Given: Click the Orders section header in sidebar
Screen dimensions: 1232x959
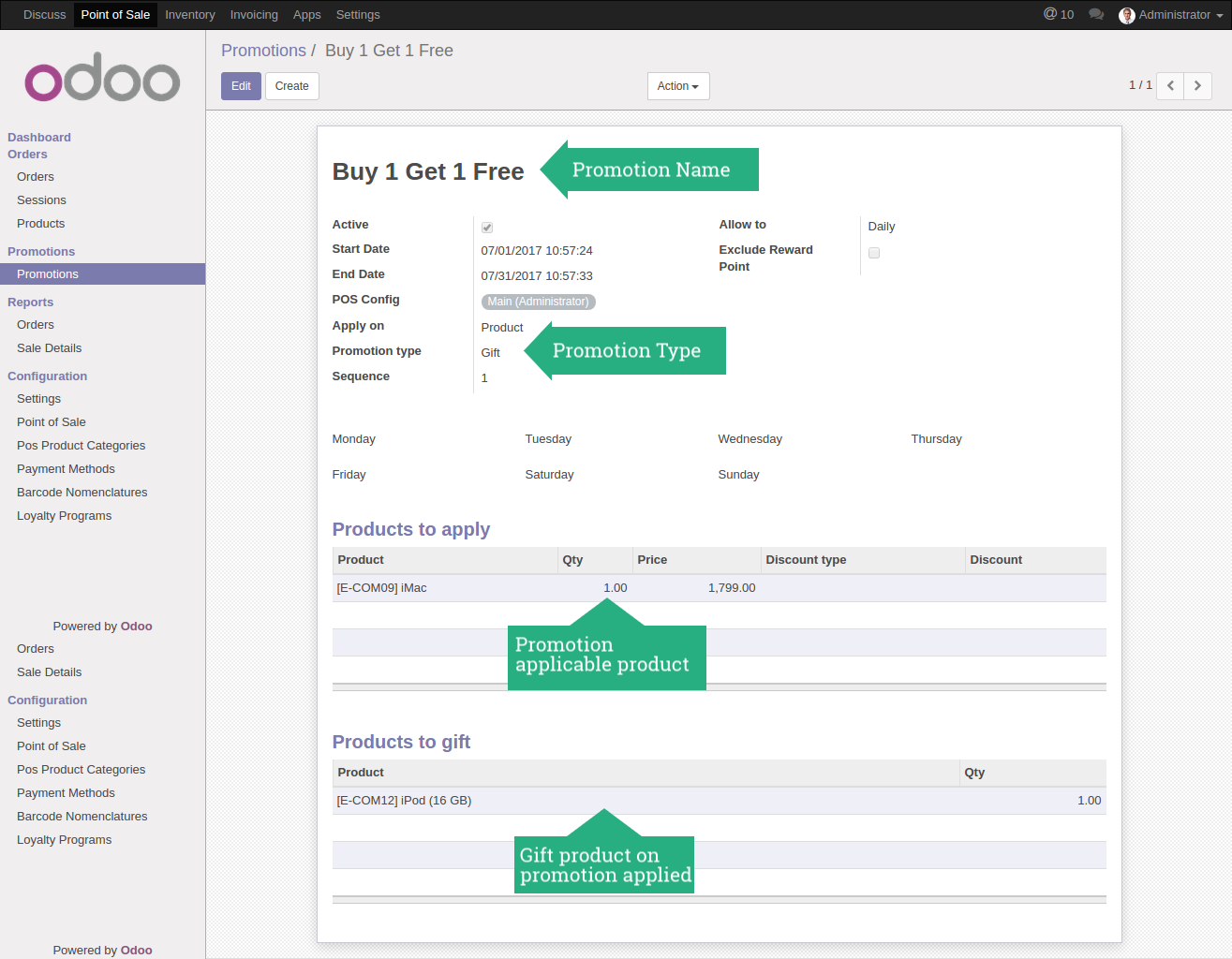Looking at the screenshot, I should pos(27,155).
